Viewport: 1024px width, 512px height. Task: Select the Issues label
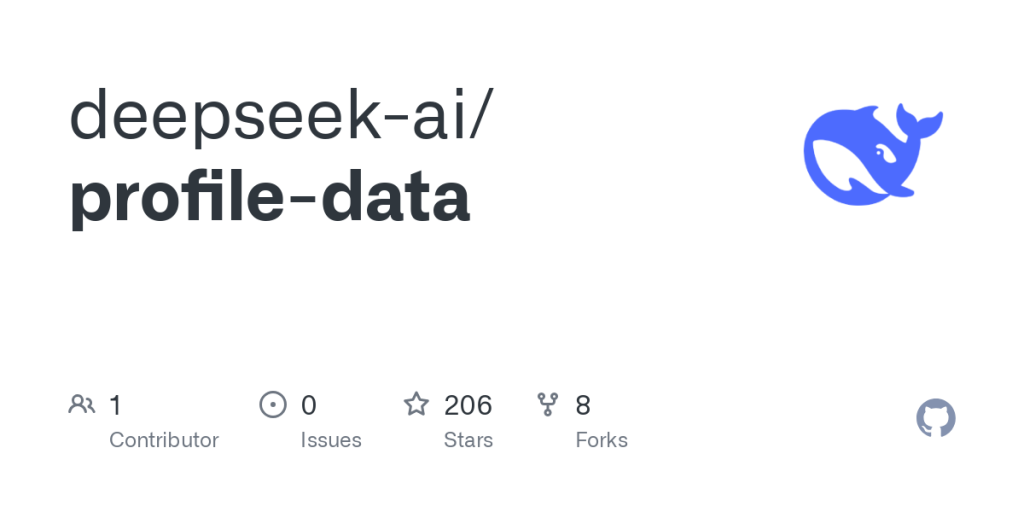point(331,440)
